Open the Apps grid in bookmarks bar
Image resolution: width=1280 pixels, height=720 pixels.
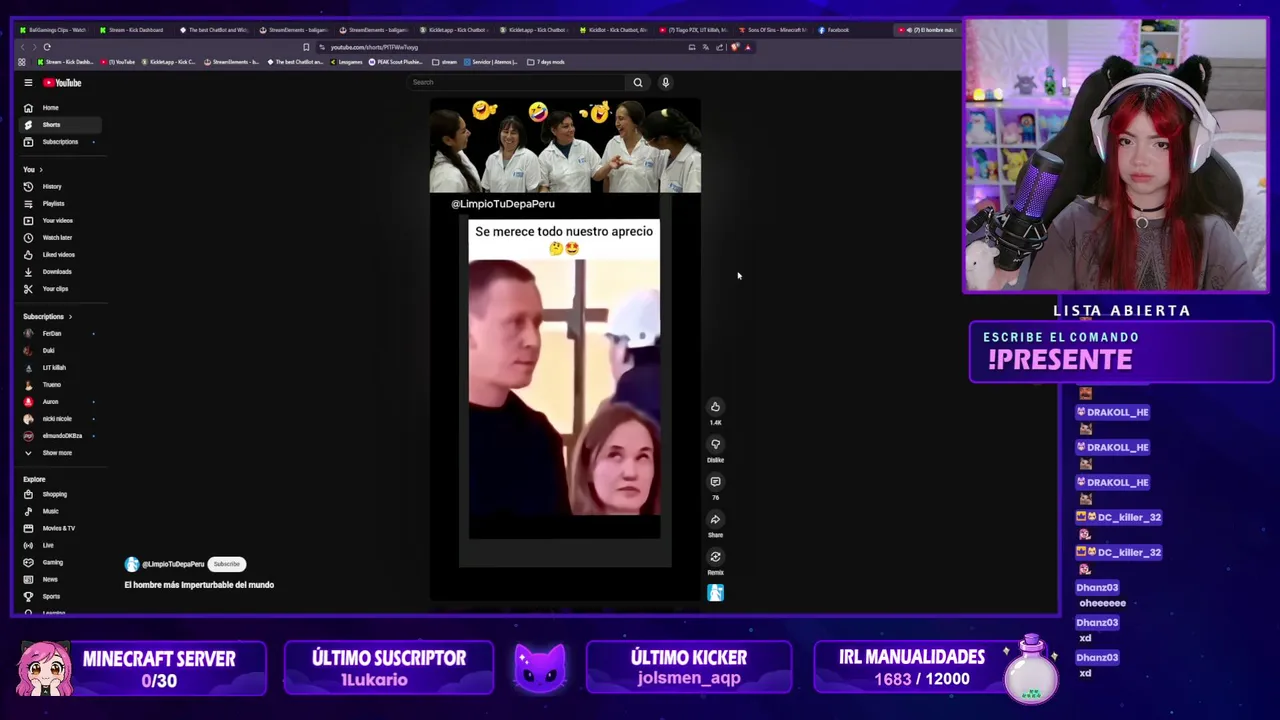click(x=22, y=62)
